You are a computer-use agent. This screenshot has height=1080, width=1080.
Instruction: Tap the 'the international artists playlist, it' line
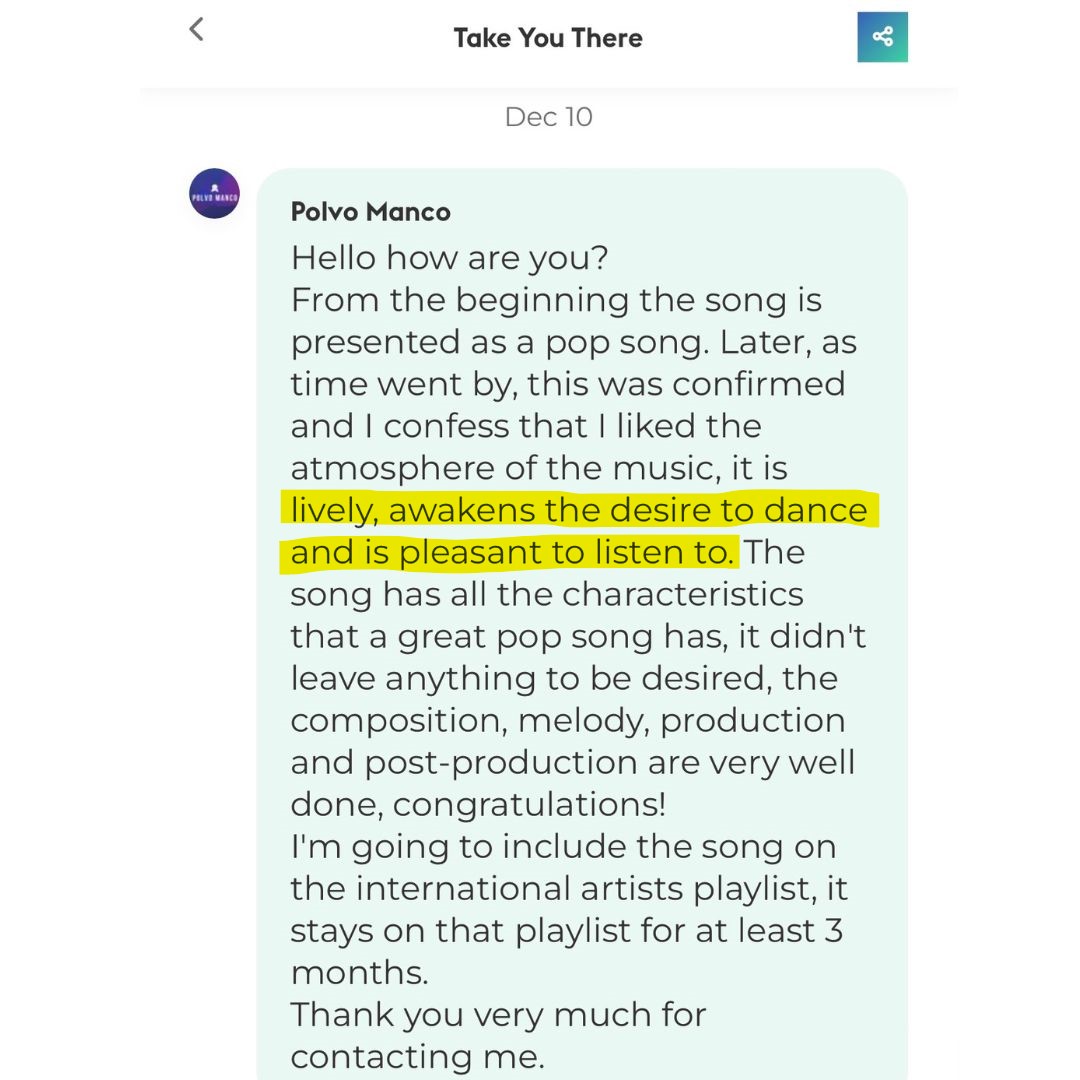coord(569,889)
